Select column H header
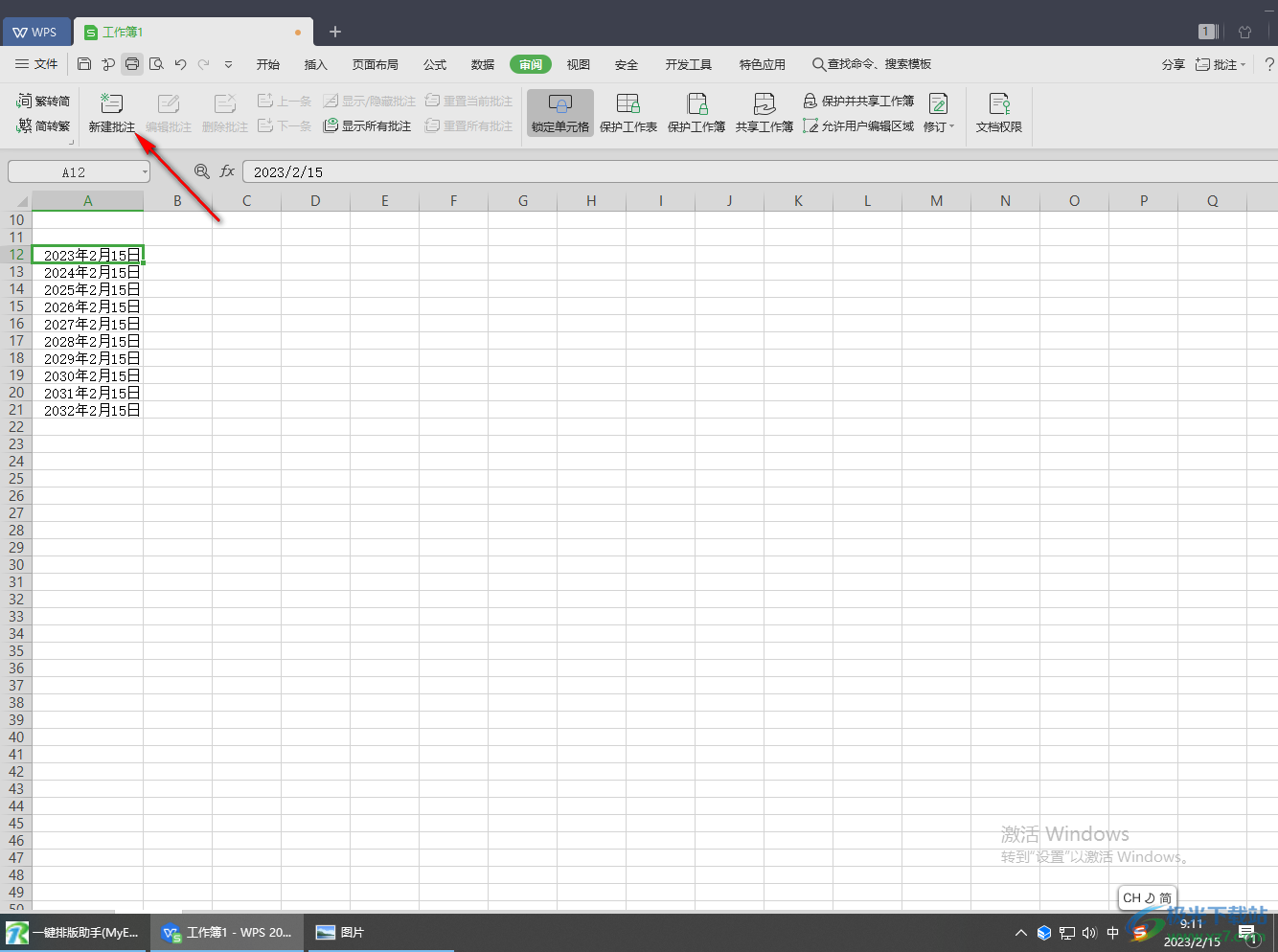This screenshot has height=952, width=1278. click(x=591, y=201)
